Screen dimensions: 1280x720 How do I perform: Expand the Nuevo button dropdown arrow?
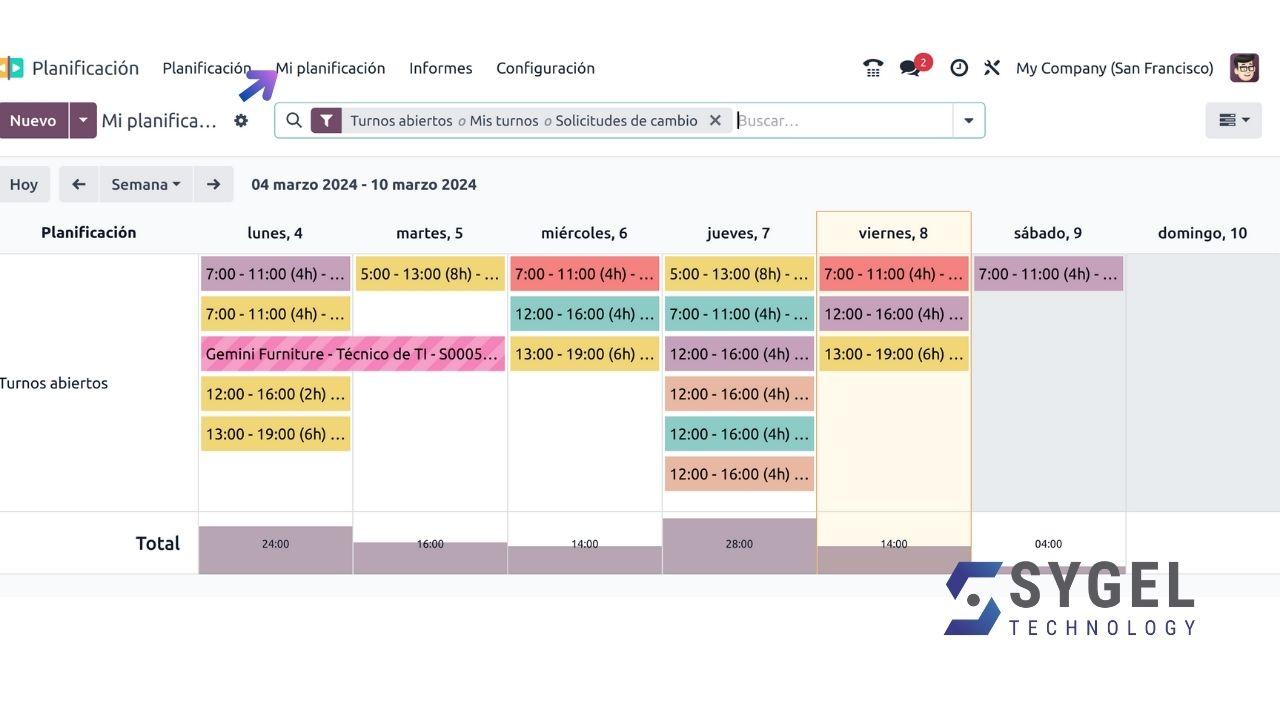[x=83, y=120]
